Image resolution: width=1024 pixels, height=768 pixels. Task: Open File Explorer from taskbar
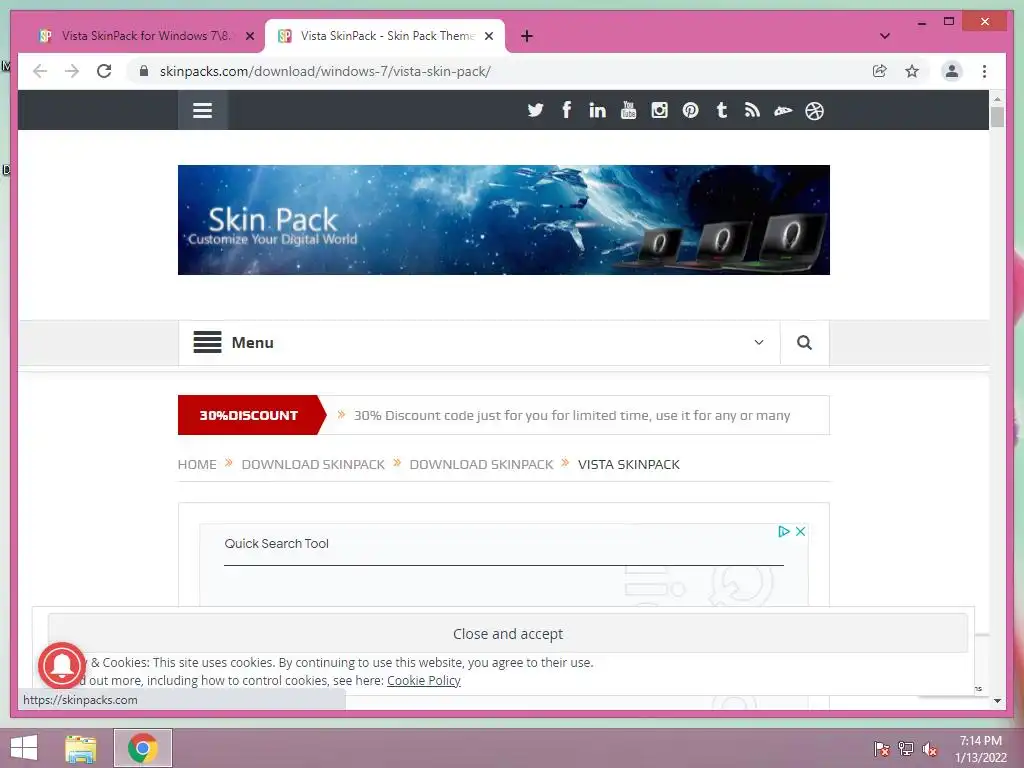click(80, 748)
